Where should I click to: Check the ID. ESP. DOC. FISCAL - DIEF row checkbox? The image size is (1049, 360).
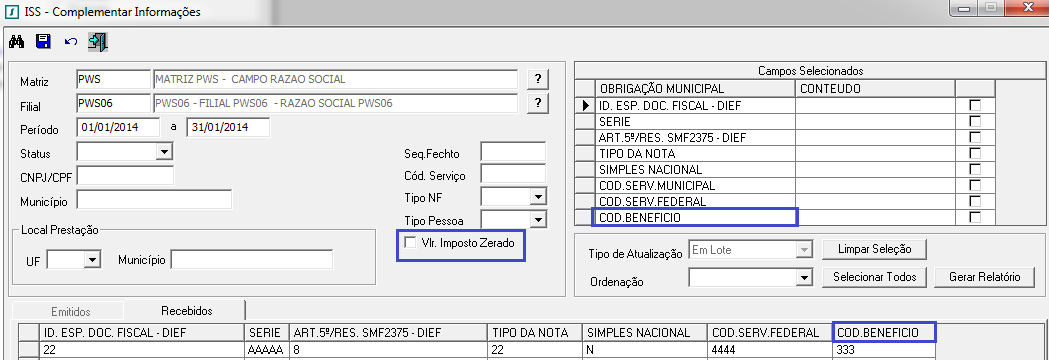(x=975, y=105)
